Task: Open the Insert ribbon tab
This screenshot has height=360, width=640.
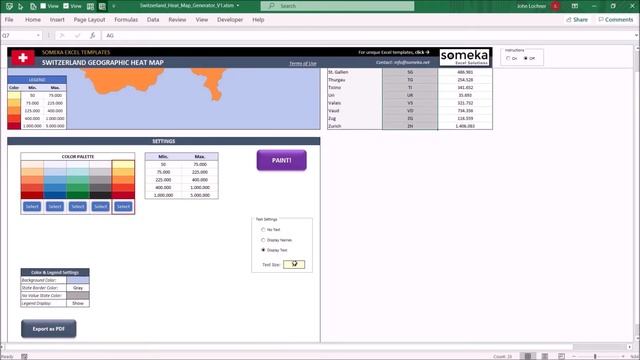Action: coord(57,20)
